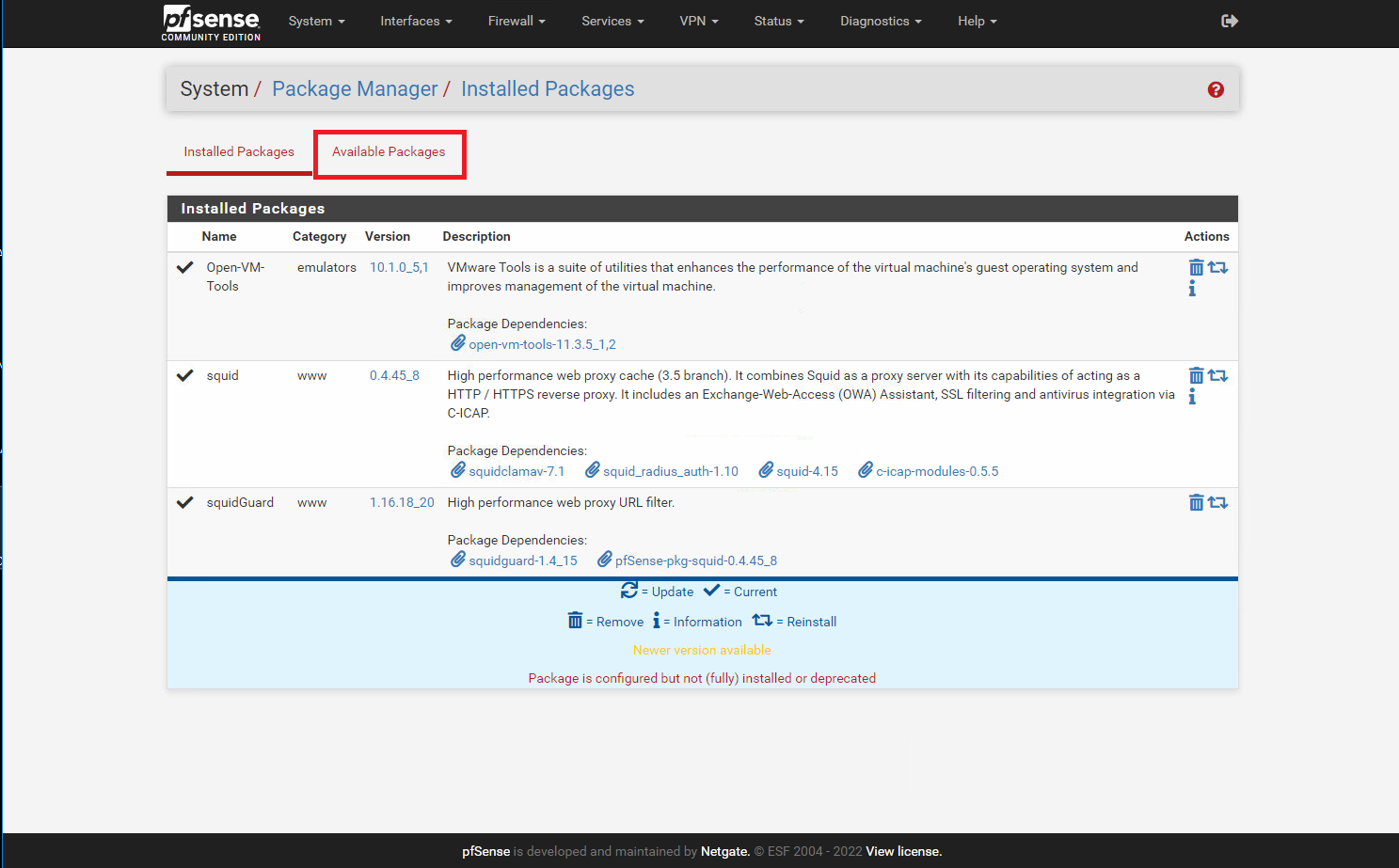Expand the Help menu

(x=978, y=22)
